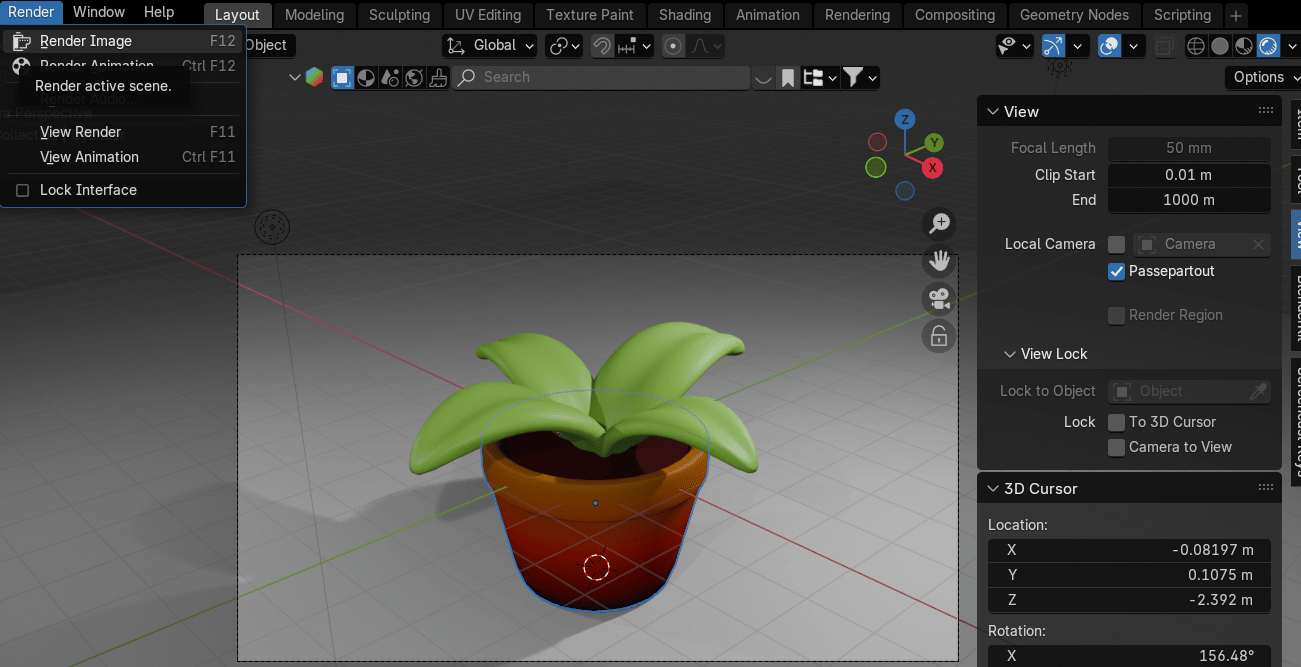The image size is (1301, 667).
Task: Enable the Lock Interface checkbox
Action: click(x=23, y=190)
